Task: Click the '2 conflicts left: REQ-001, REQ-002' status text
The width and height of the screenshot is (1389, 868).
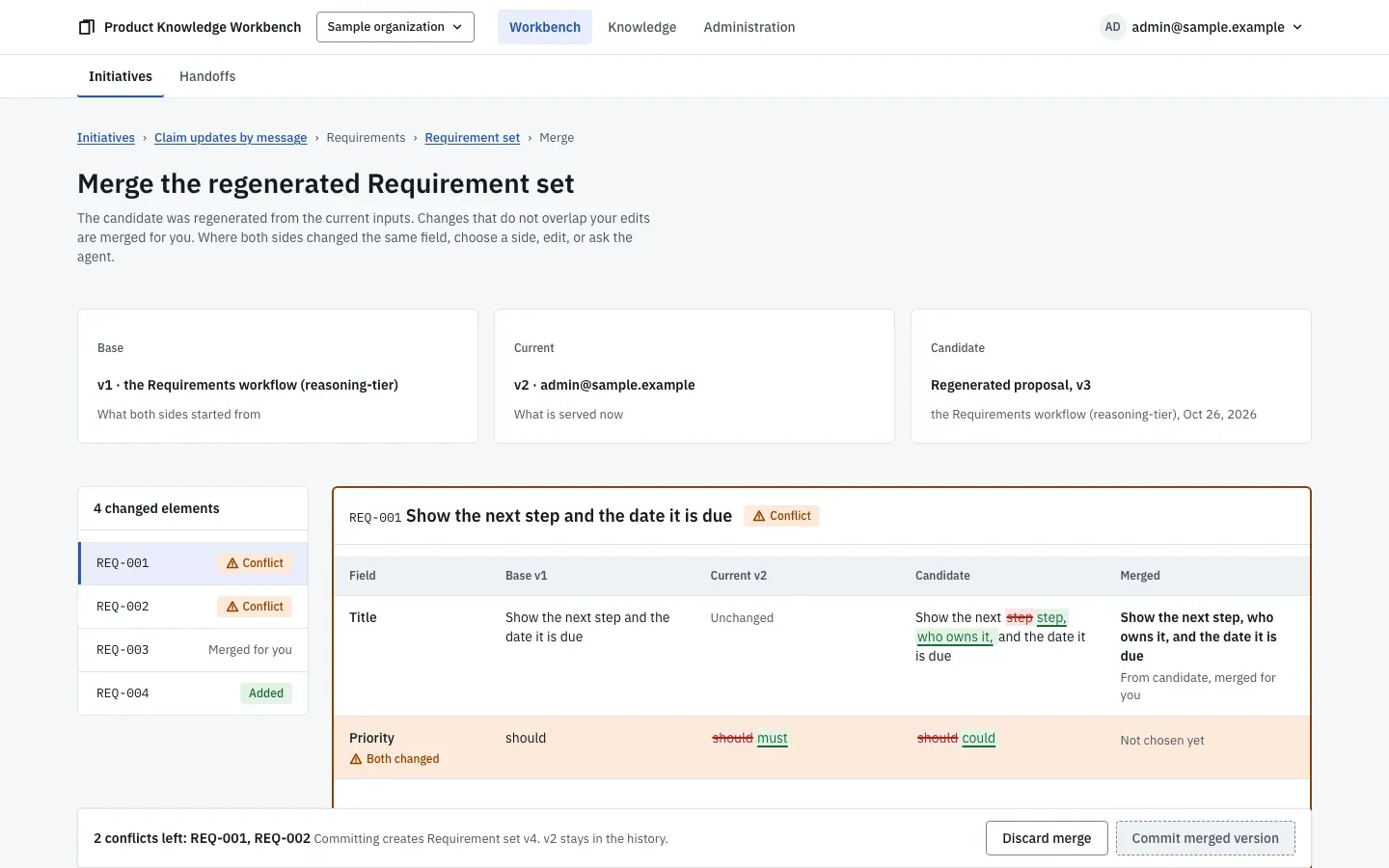Action: 203,838
